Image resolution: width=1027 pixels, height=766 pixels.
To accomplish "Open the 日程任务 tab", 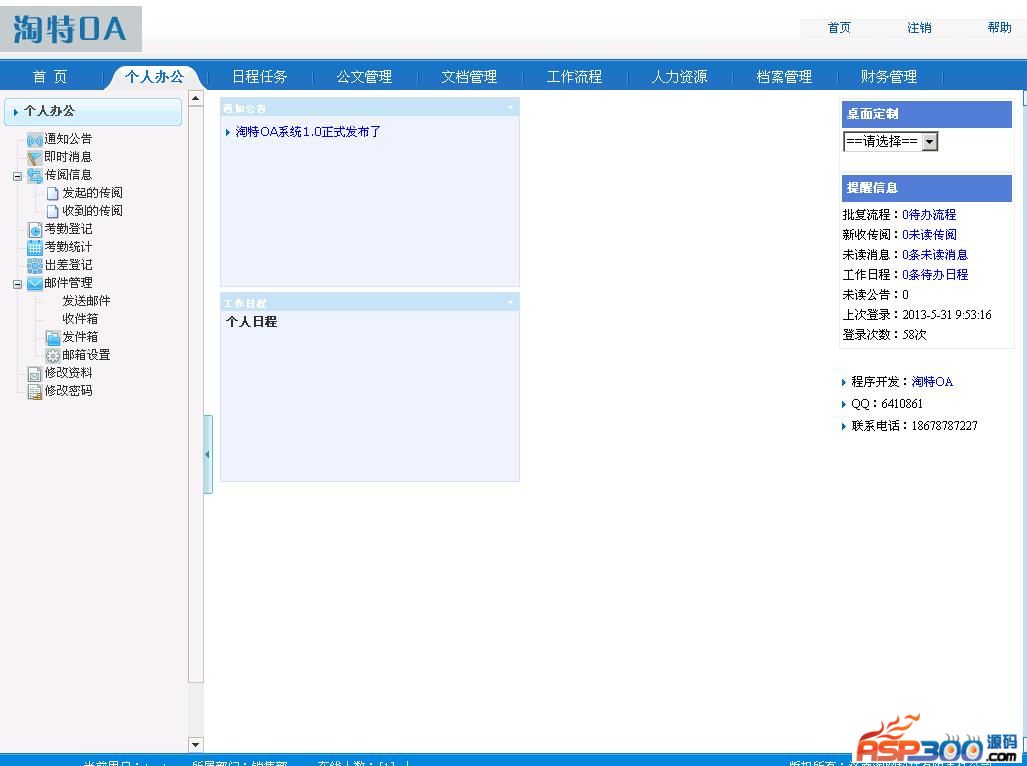I will 260,77.
